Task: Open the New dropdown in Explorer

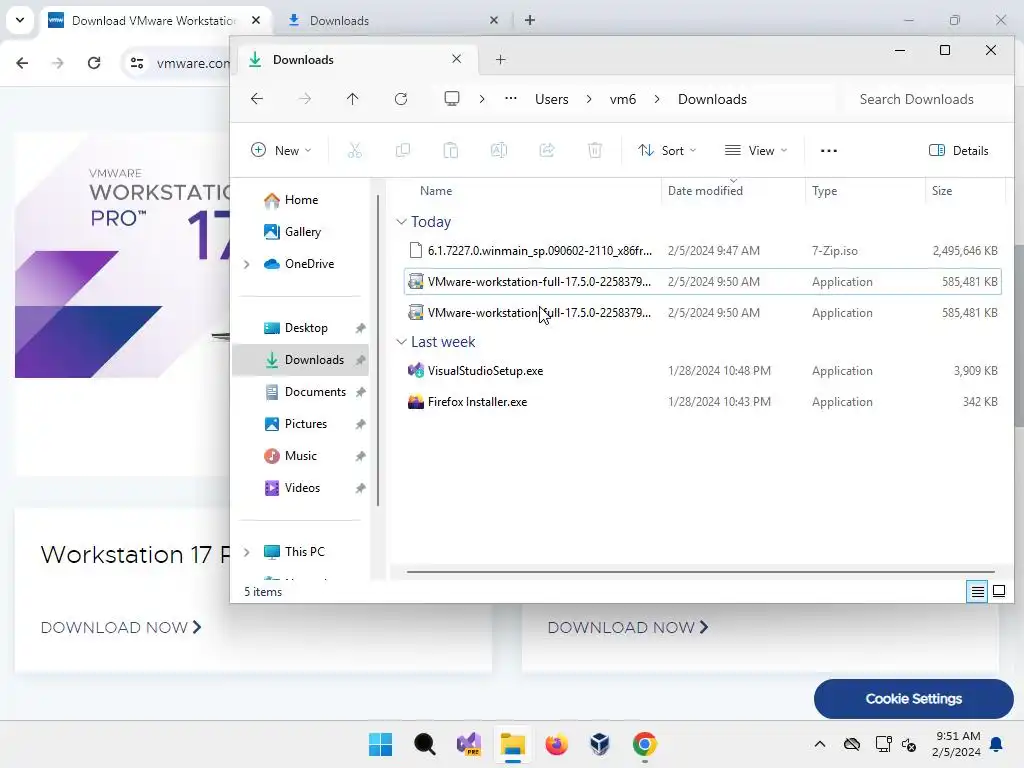Action: (281, 151)
